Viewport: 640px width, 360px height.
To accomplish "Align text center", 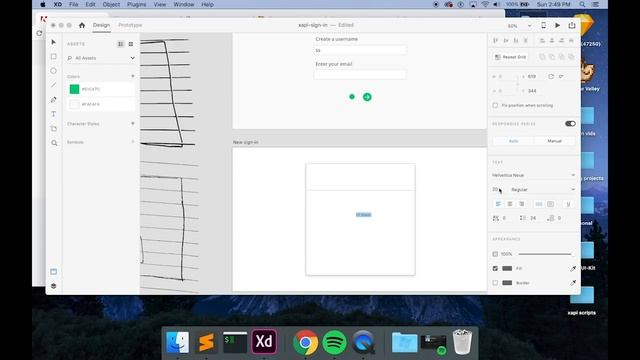I will click(510, 204).
